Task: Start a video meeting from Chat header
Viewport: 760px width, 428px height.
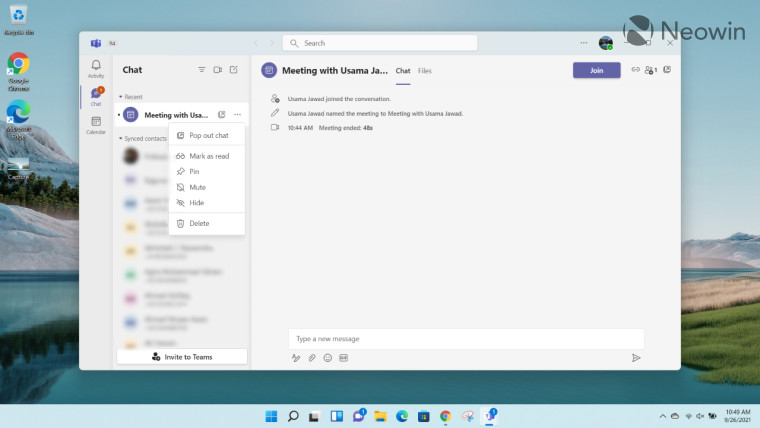Action: coord(218,70)
